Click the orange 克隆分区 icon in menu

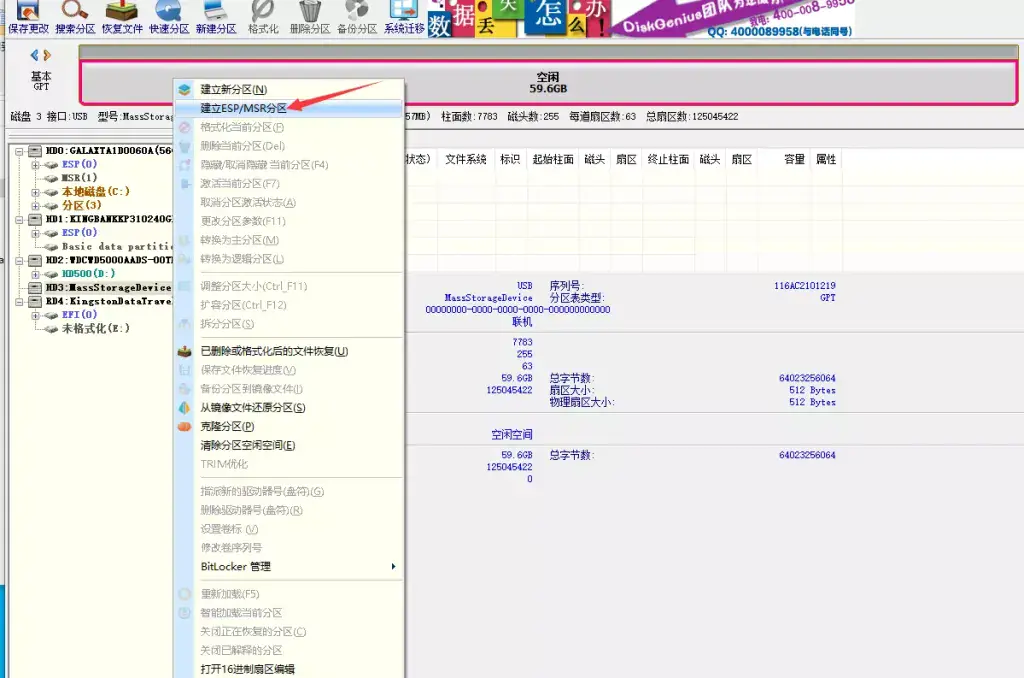pos(185,427)
